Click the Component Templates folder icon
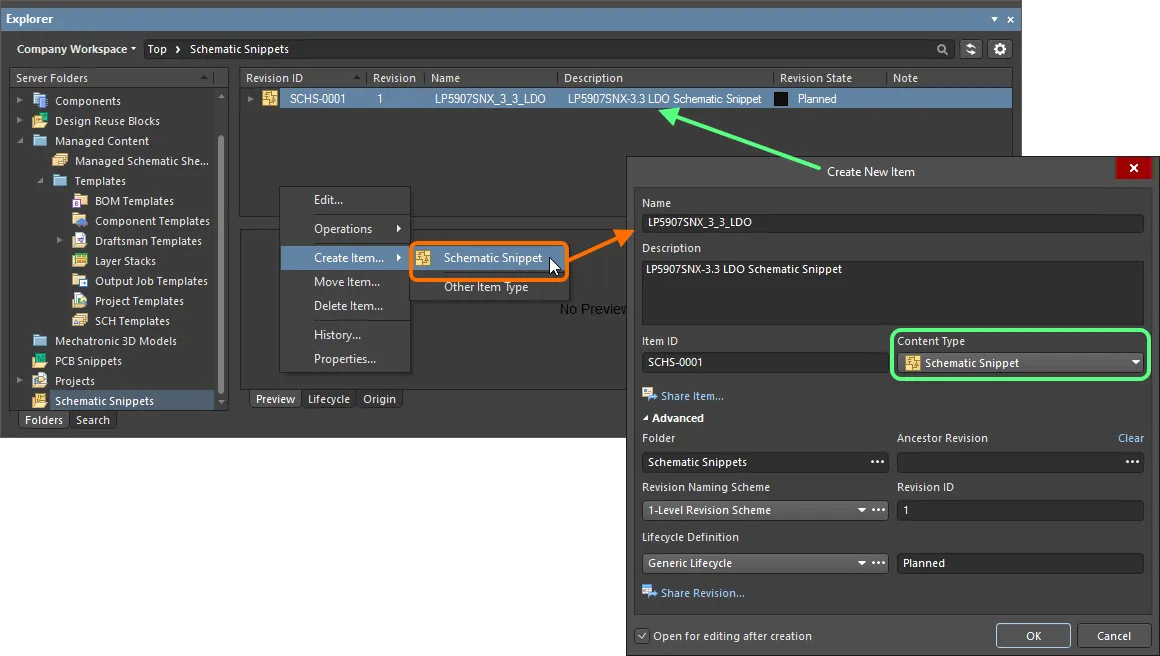This screenshot has height=656, width=1160. (x=80, y=220)
